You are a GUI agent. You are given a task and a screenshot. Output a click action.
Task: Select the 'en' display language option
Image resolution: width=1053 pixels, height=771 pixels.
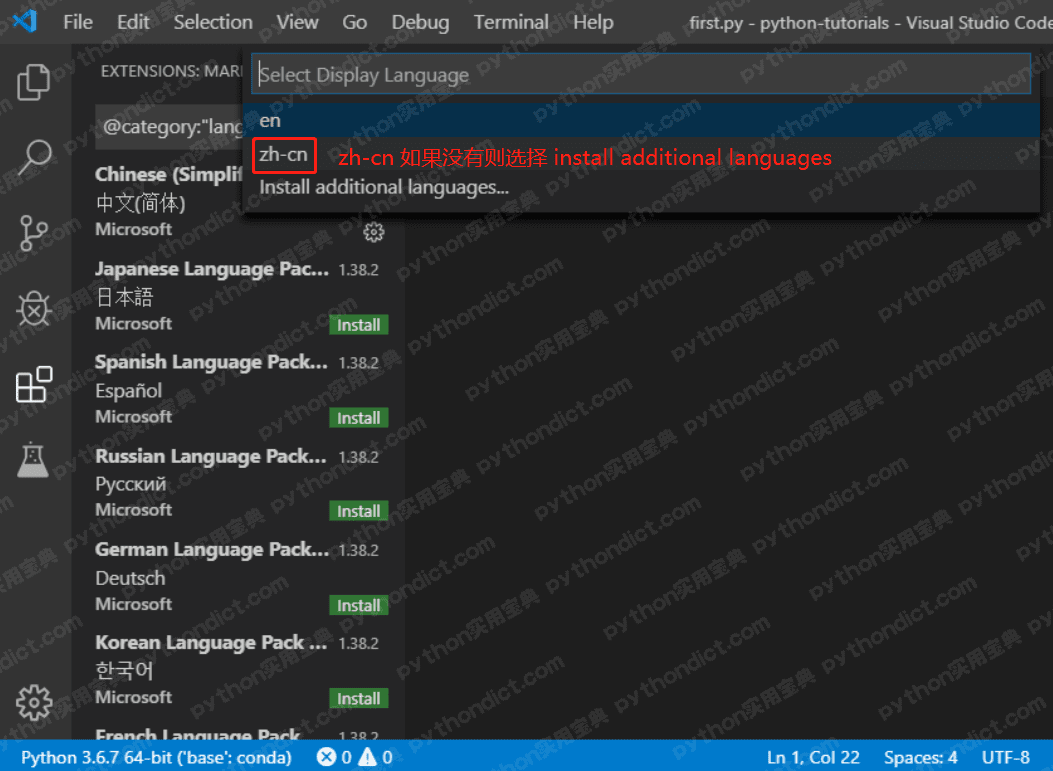(270, 121)
